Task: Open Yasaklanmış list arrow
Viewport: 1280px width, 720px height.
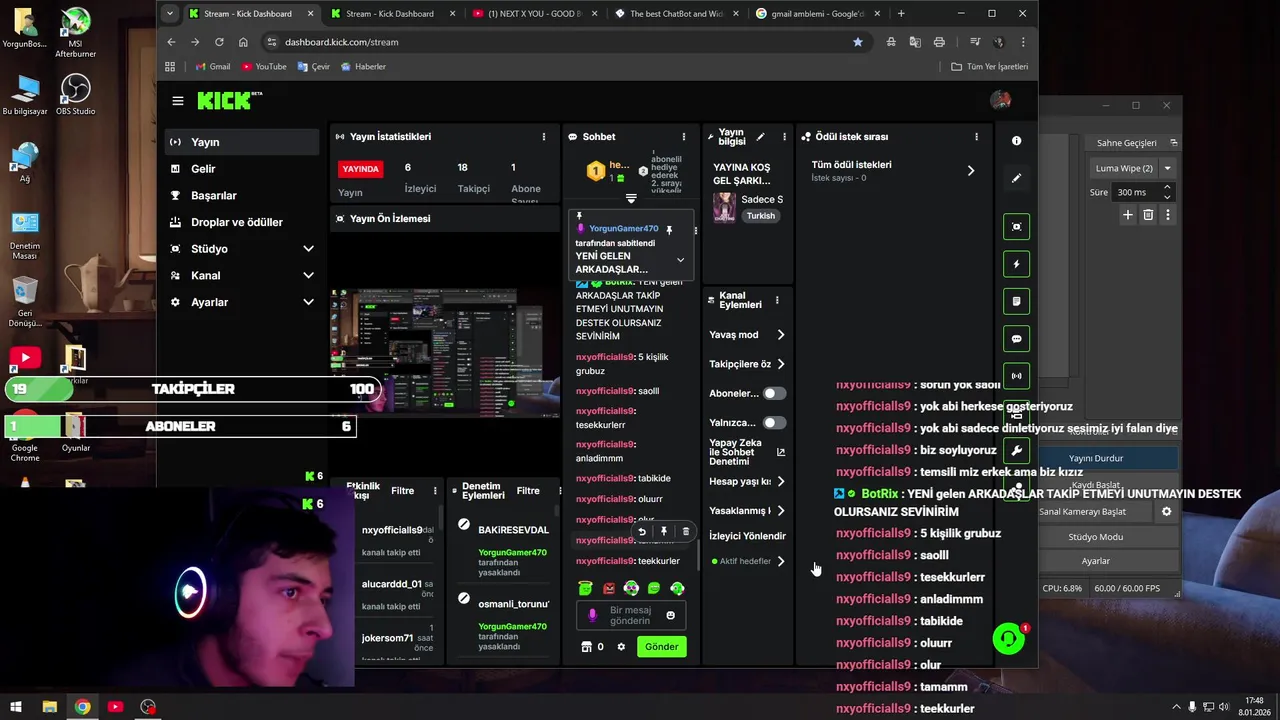Action: tap(780, 510)
